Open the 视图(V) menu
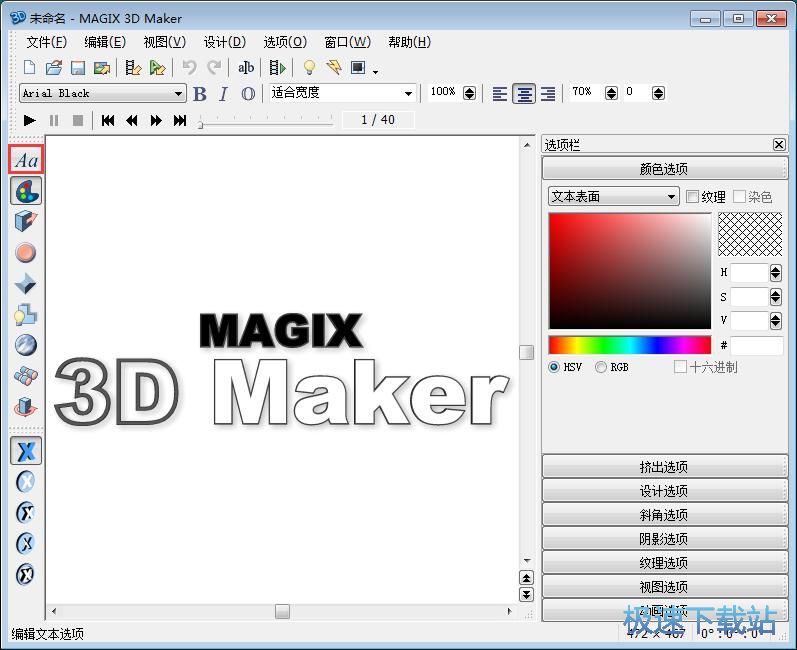The image size is (797, 650). click(164, 42)
